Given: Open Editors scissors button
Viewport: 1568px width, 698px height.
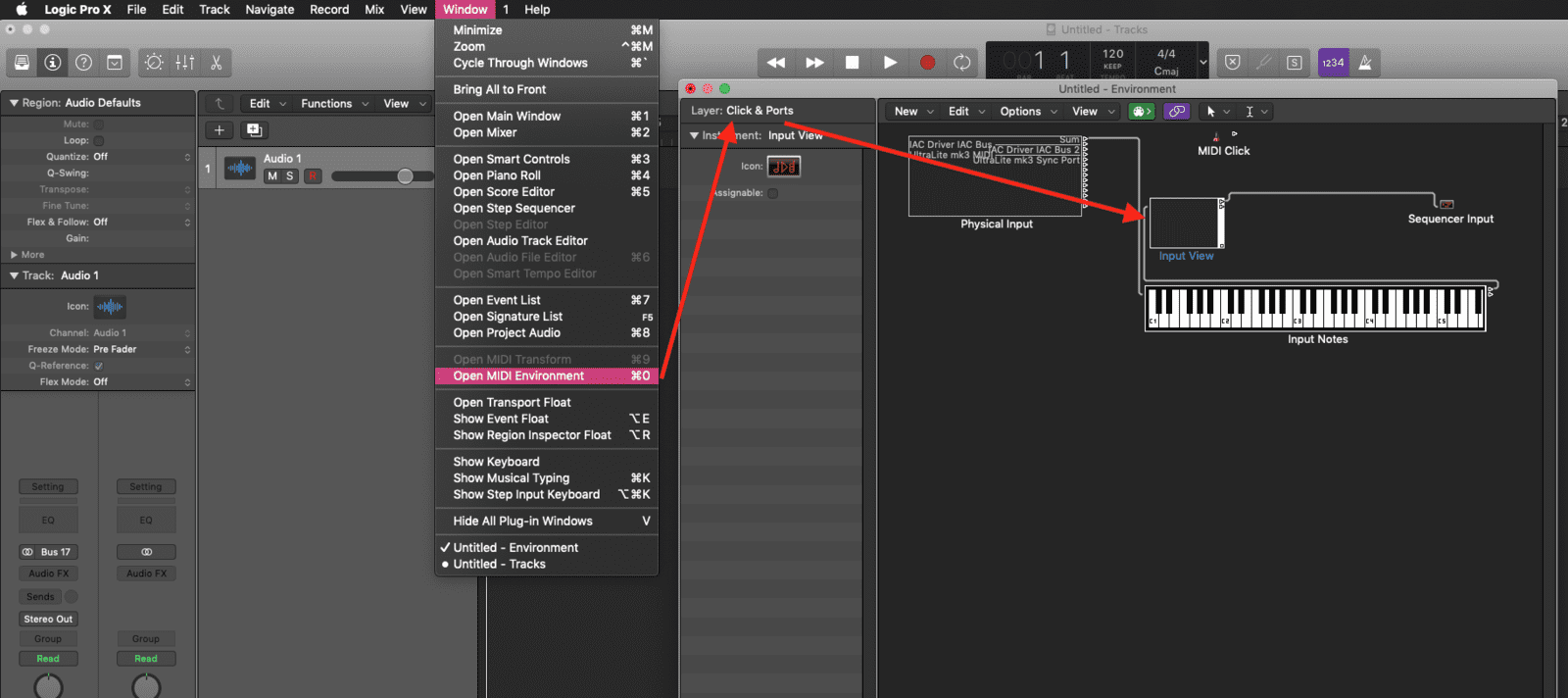Looking at the screenshot, I should click(x=217, y=63).
